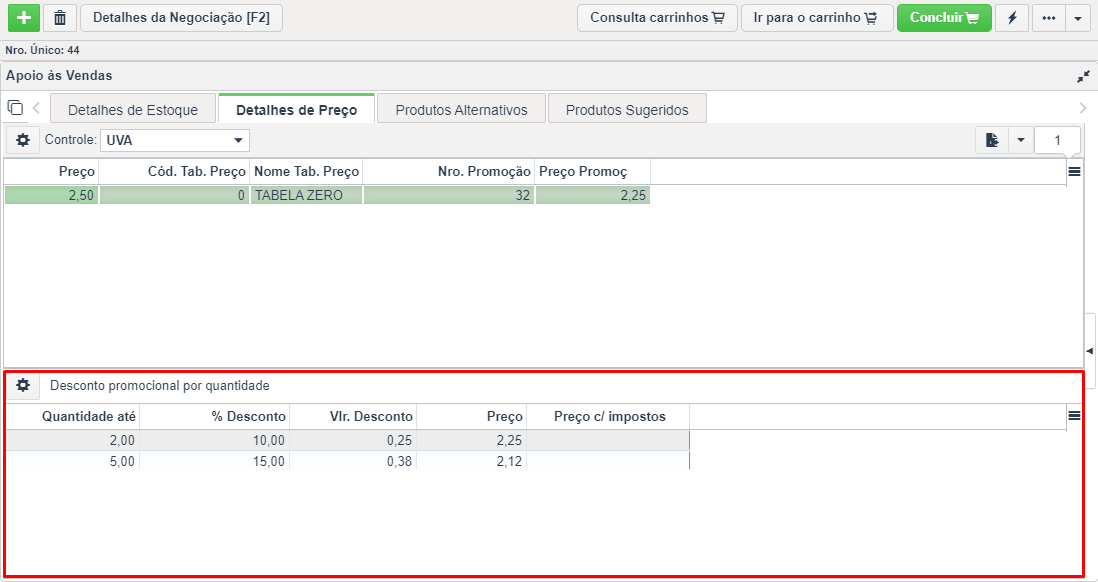Open the Produtos Sugeridos tab
1098x582 pixels.
(627, 109)
